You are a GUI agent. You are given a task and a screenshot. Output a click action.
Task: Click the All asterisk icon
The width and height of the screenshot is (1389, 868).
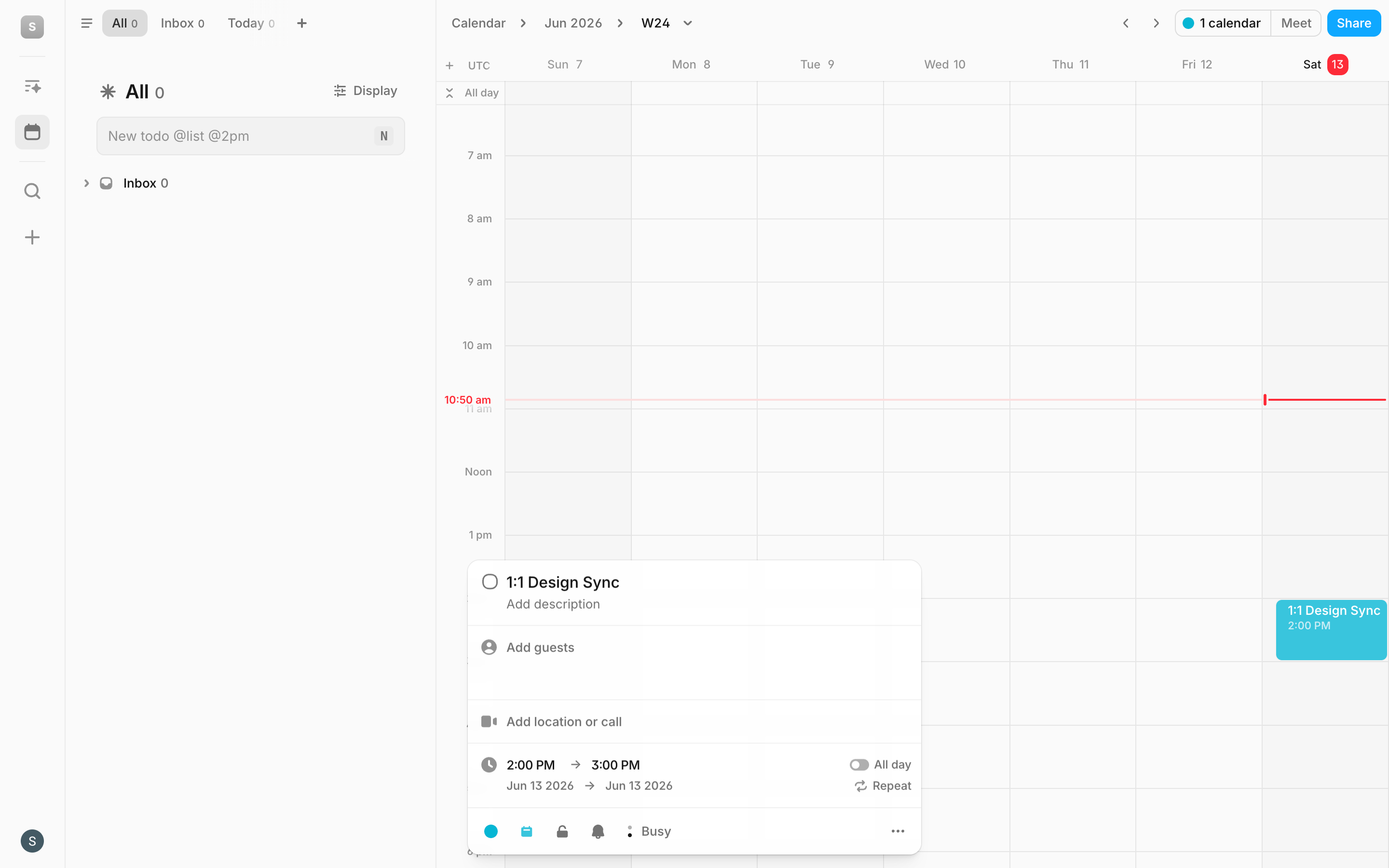(x=108, y=92)
